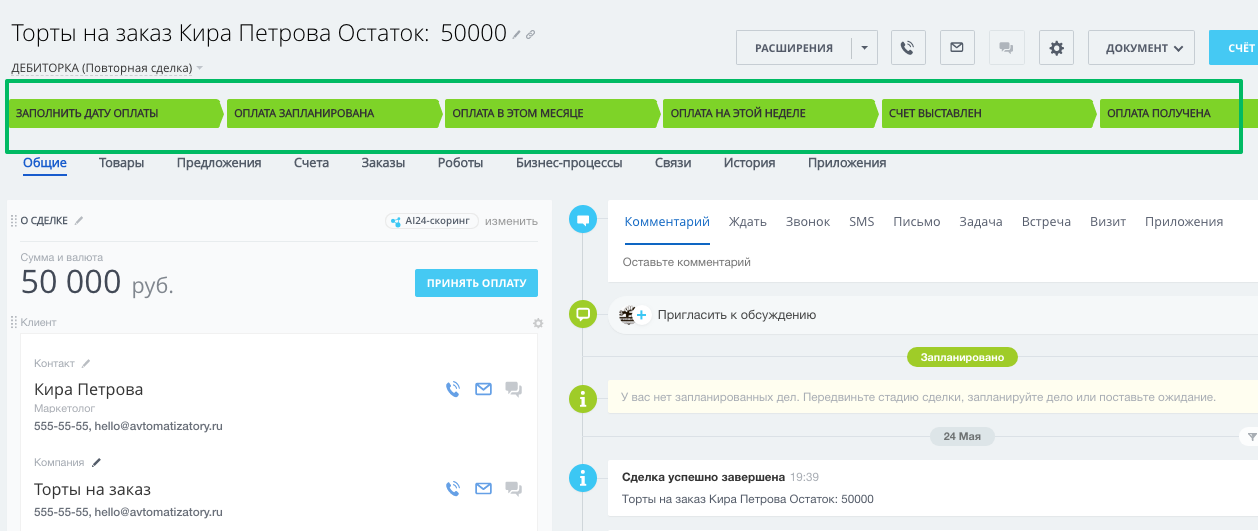
Task: Expand the РАСШИРЕНИЯ dropdown arrow
Action: click(864, 48)
